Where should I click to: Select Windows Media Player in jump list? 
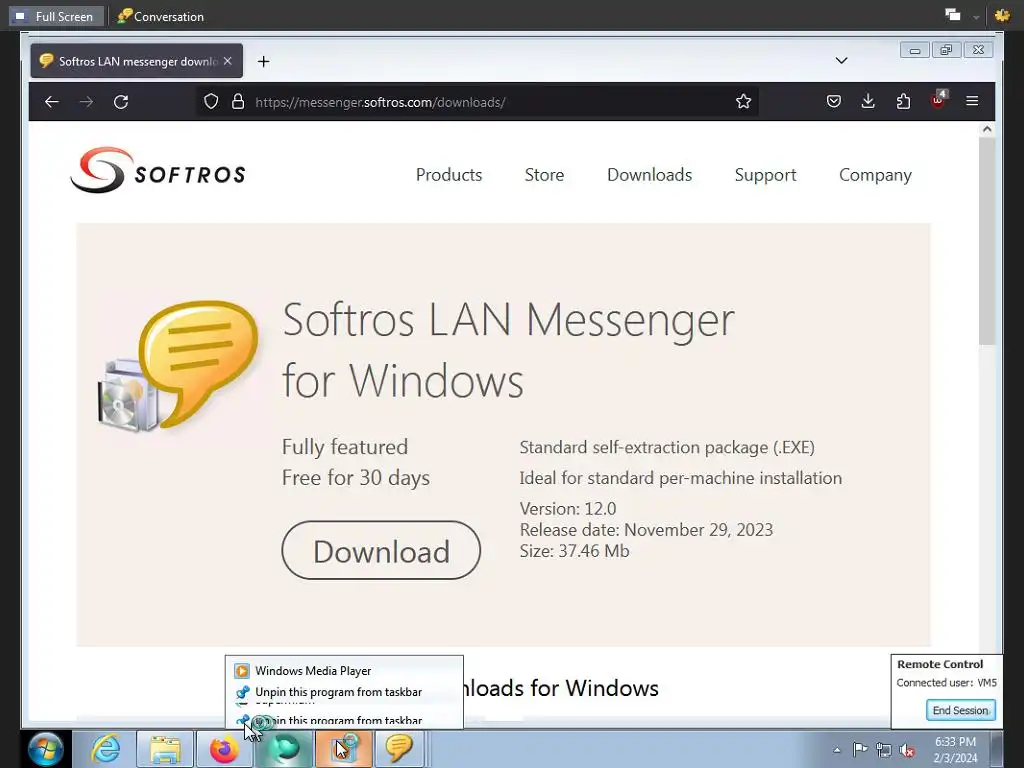344,671
